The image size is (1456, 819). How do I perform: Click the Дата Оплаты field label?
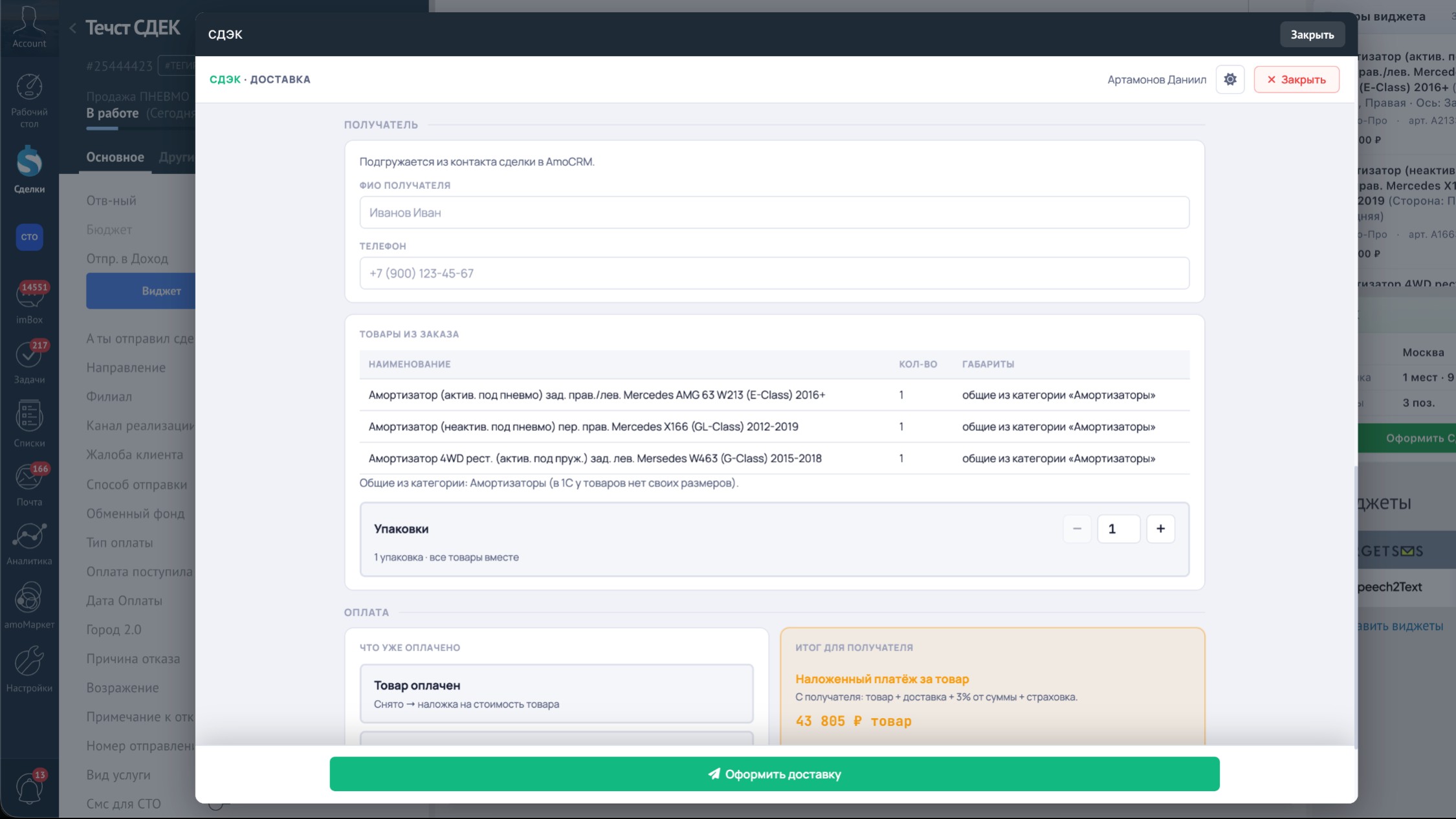click(x=124, y=600)
